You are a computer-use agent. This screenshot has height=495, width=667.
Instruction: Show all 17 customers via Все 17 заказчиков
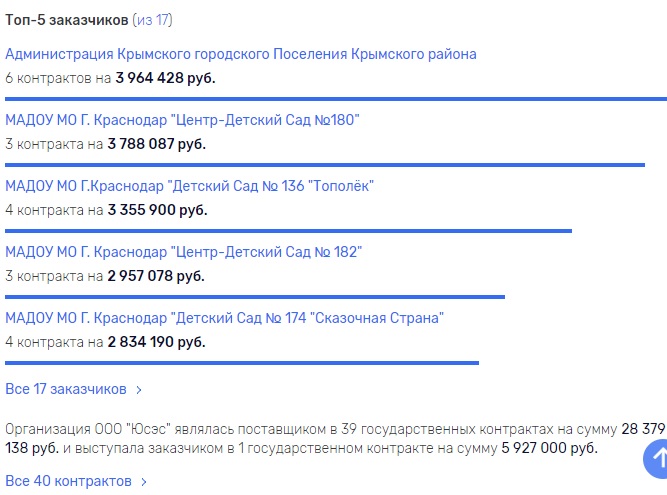pos(66,389)
